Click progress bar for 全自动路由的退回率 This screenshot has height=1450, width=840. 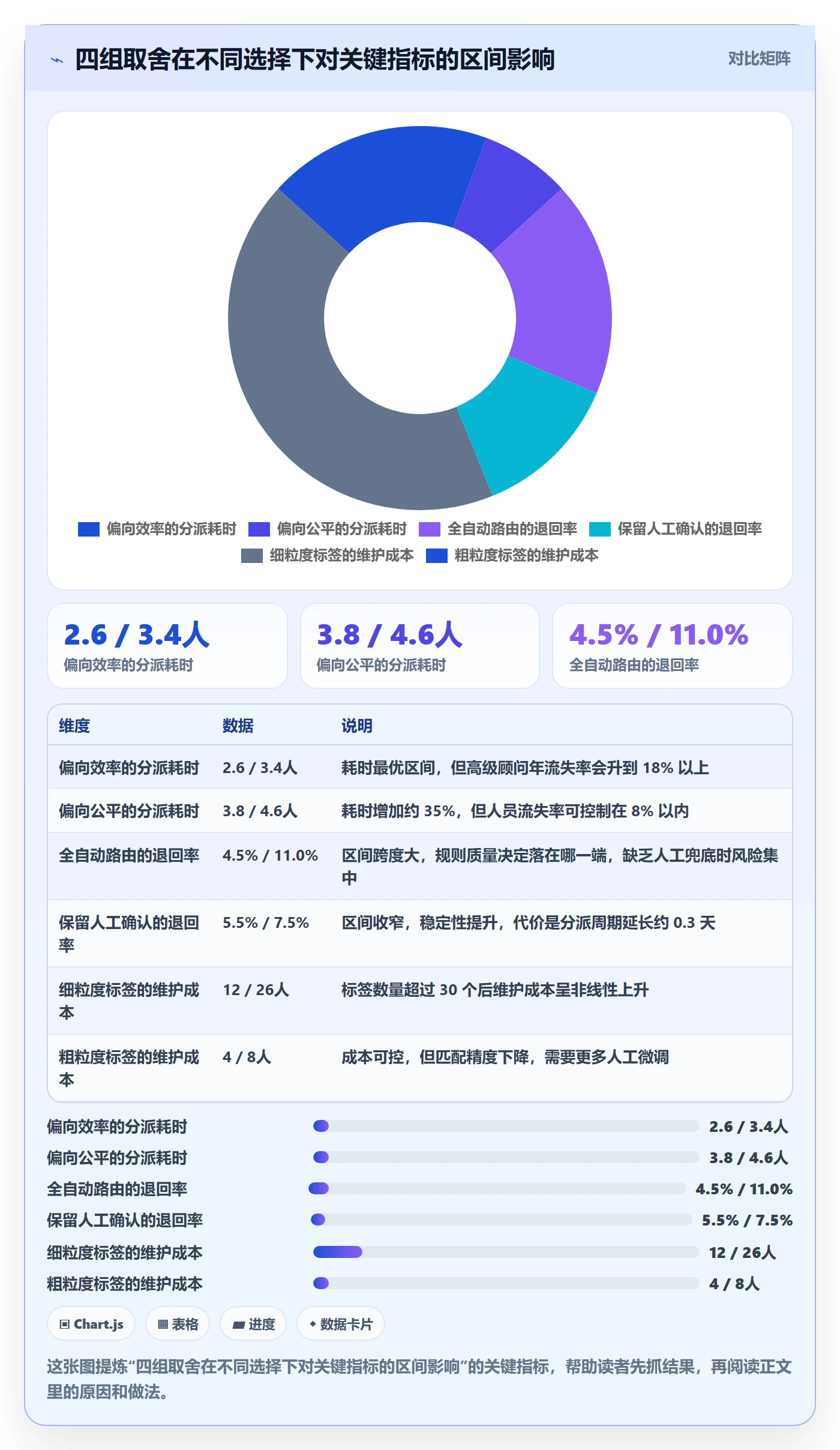497,1188
